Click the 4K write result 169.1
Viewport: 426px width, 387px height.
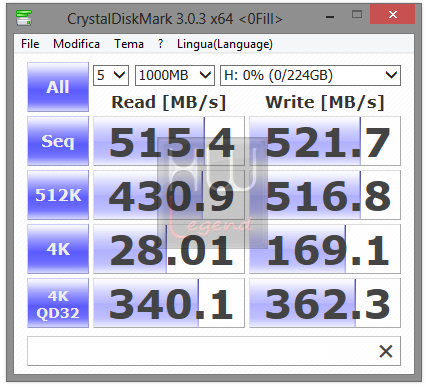click(325, 249)
